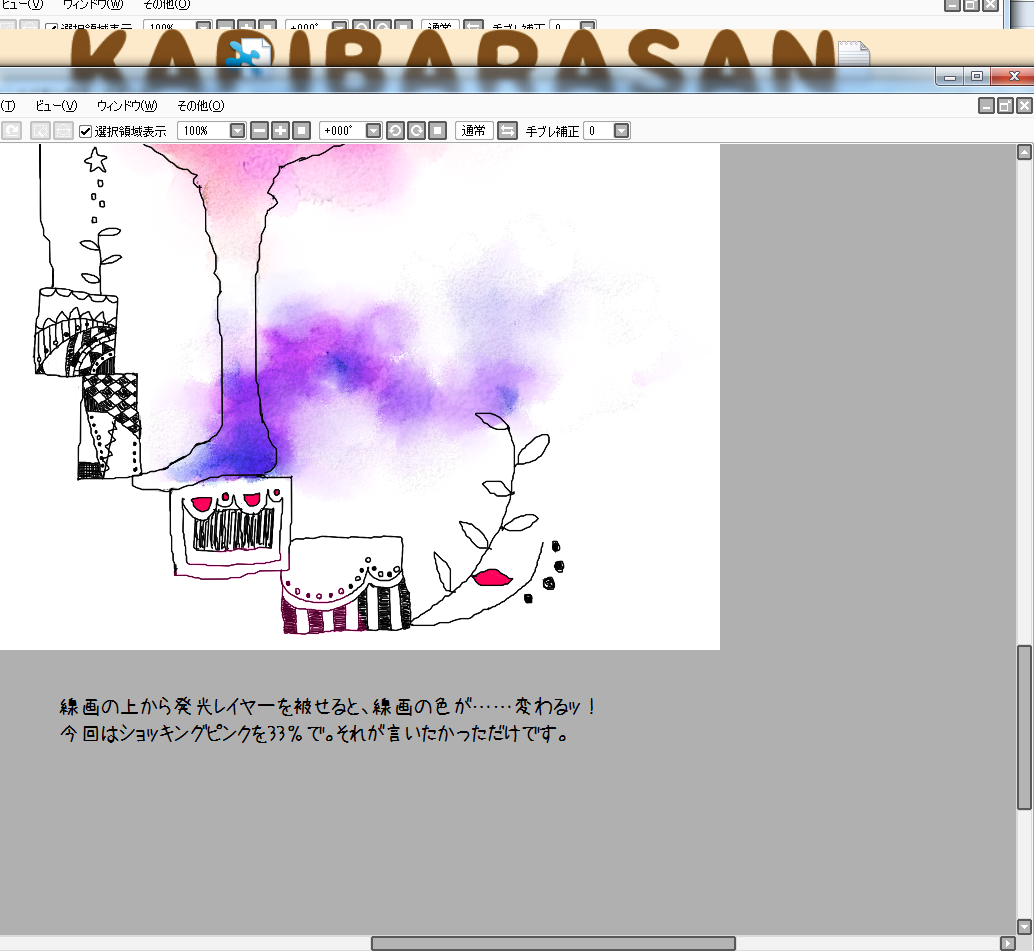
Task: Open the 手ブレ補正 stabilizer dropdown
Action: pyautogui.click(x=621, y=131)
